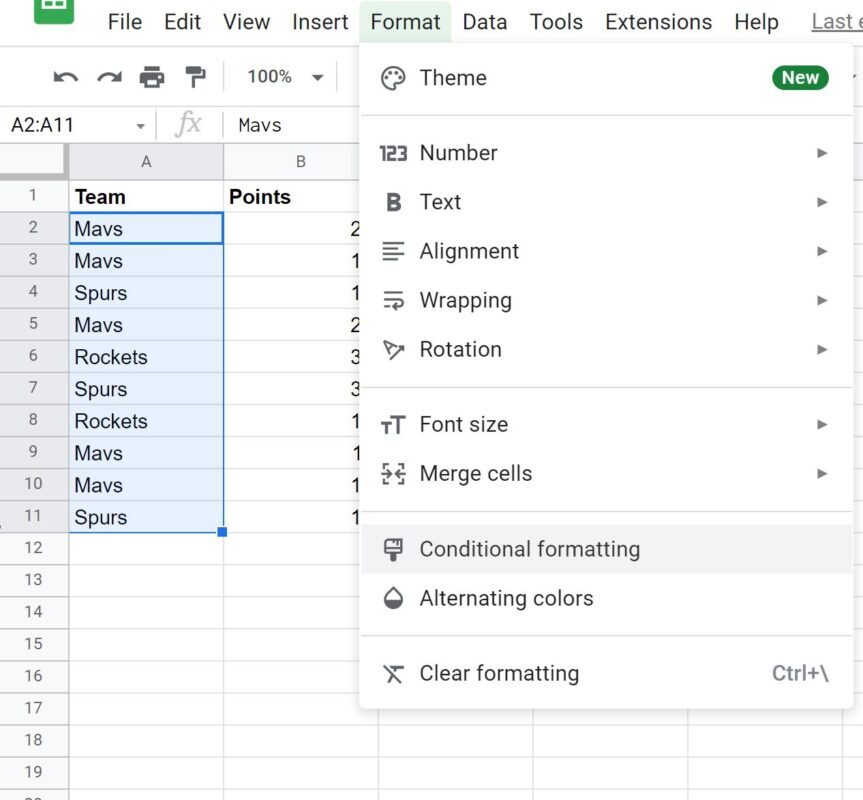Click the Team header cell

146,196
